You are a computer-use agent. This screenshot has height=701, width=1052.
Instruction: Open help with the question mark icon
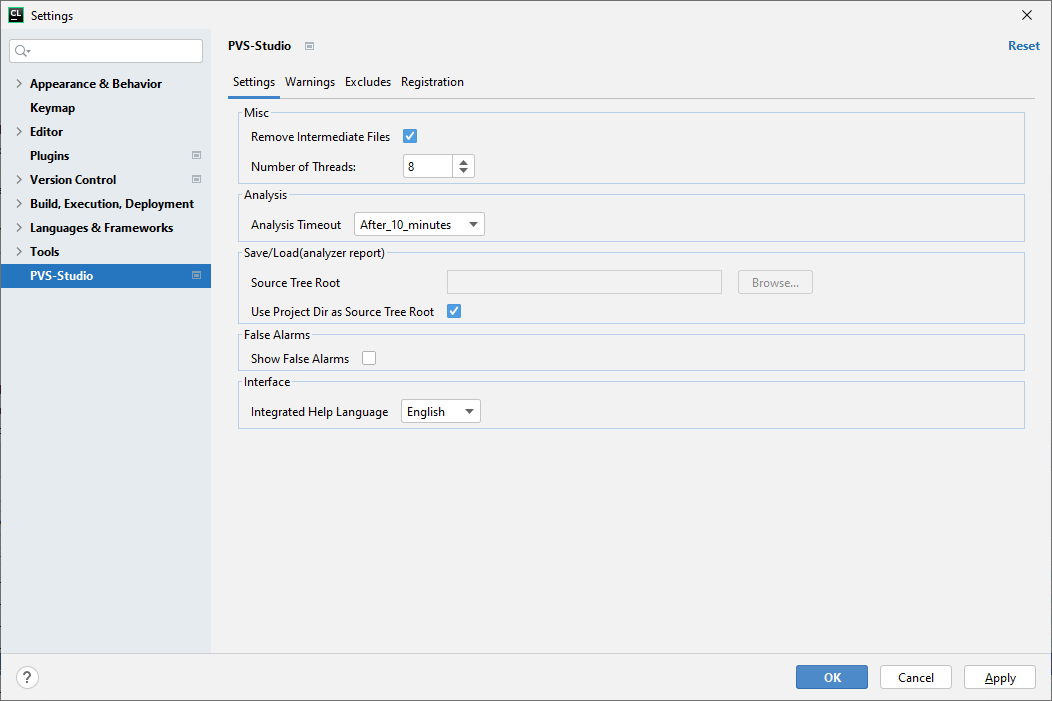27,678
